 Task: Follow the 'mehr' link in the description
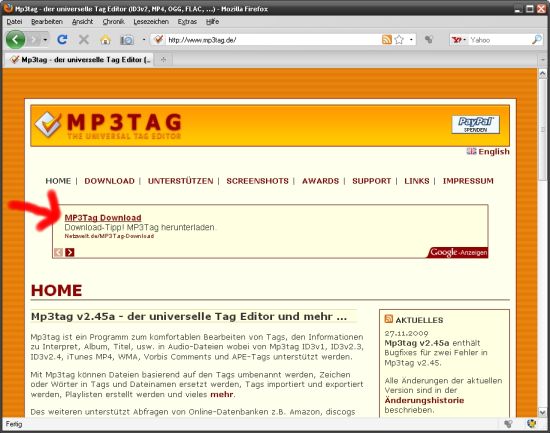click(x=222, y=394)
